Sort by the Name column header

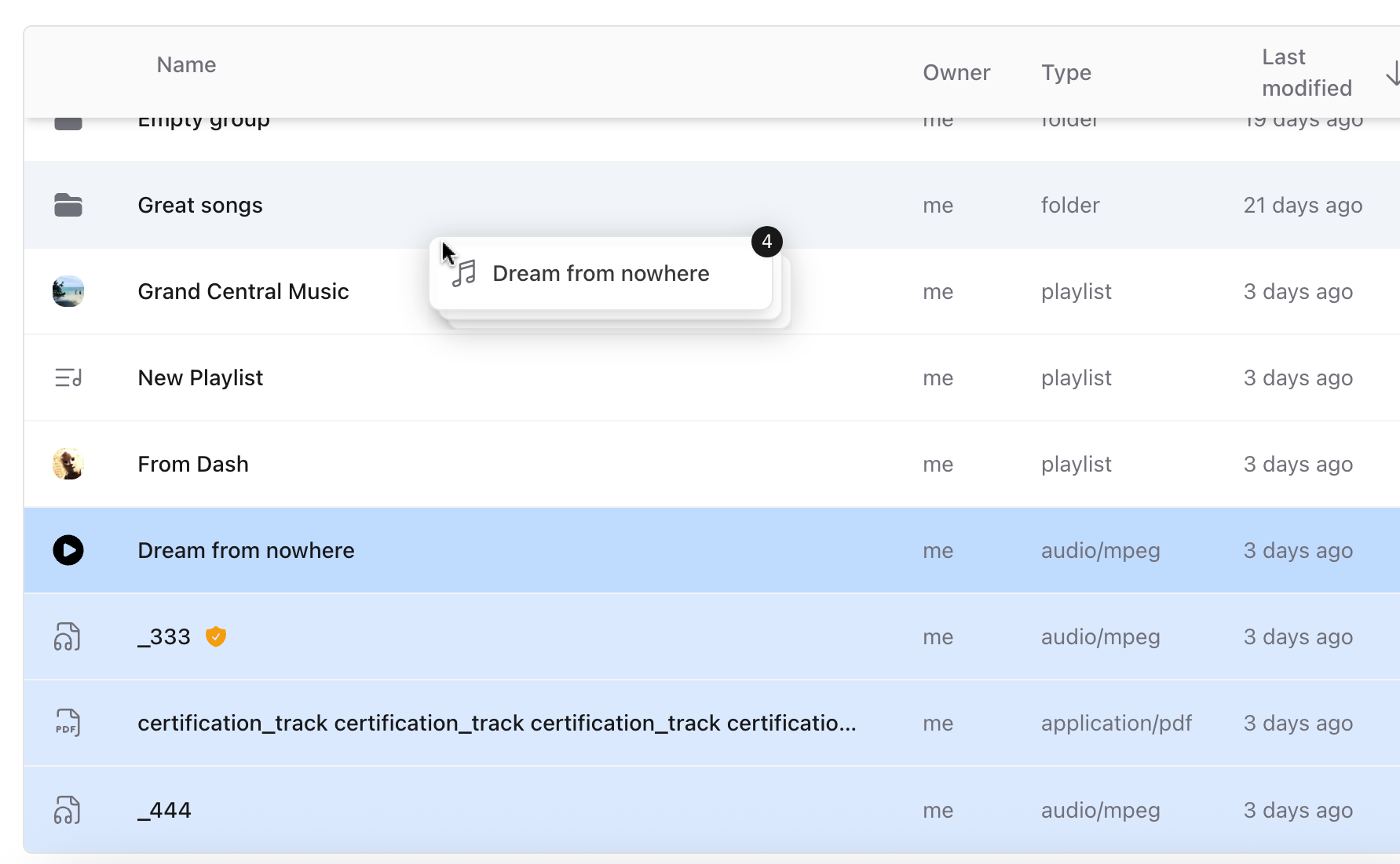(186, 65)
